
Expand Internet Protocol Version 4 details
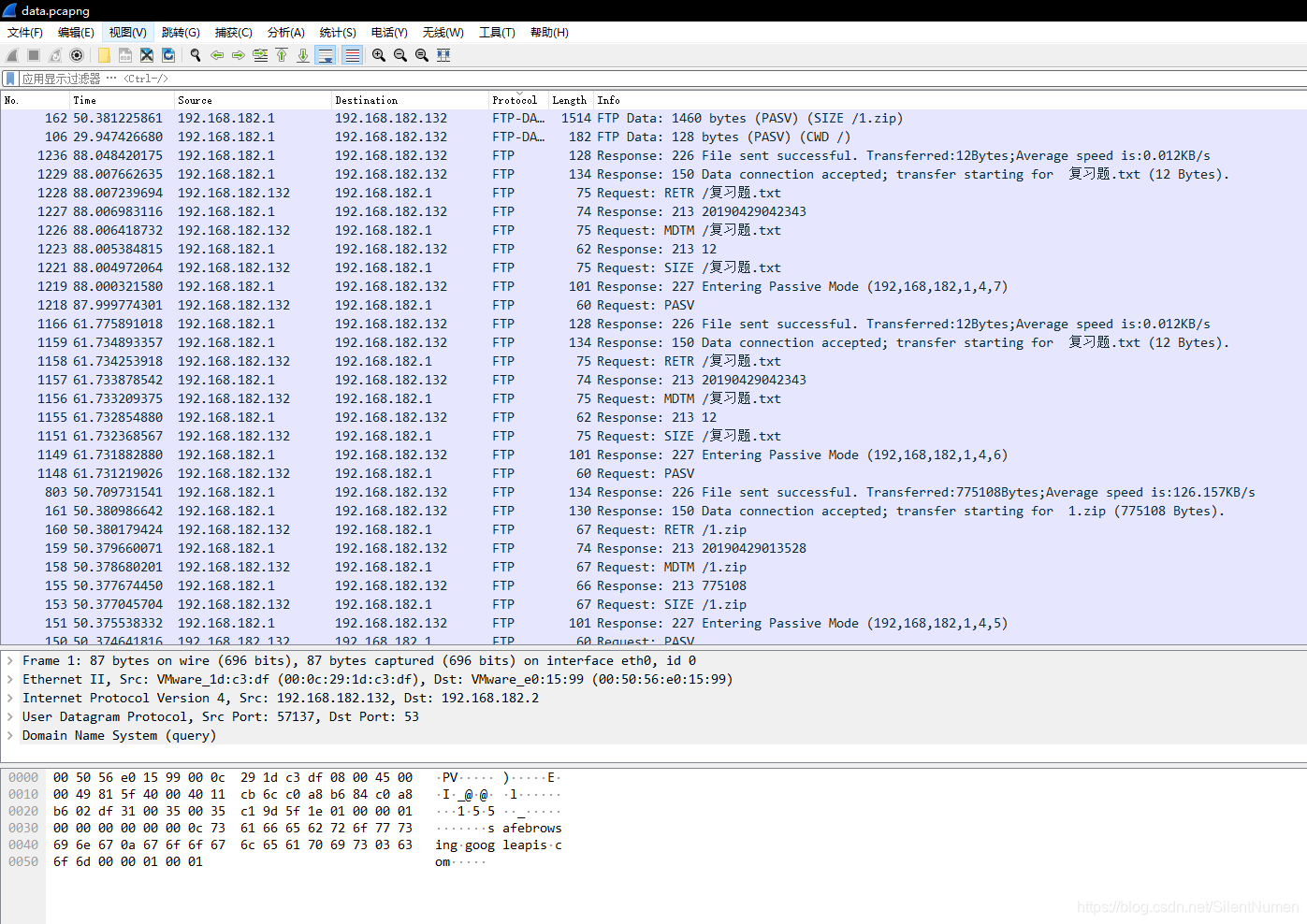click(10, 698)
